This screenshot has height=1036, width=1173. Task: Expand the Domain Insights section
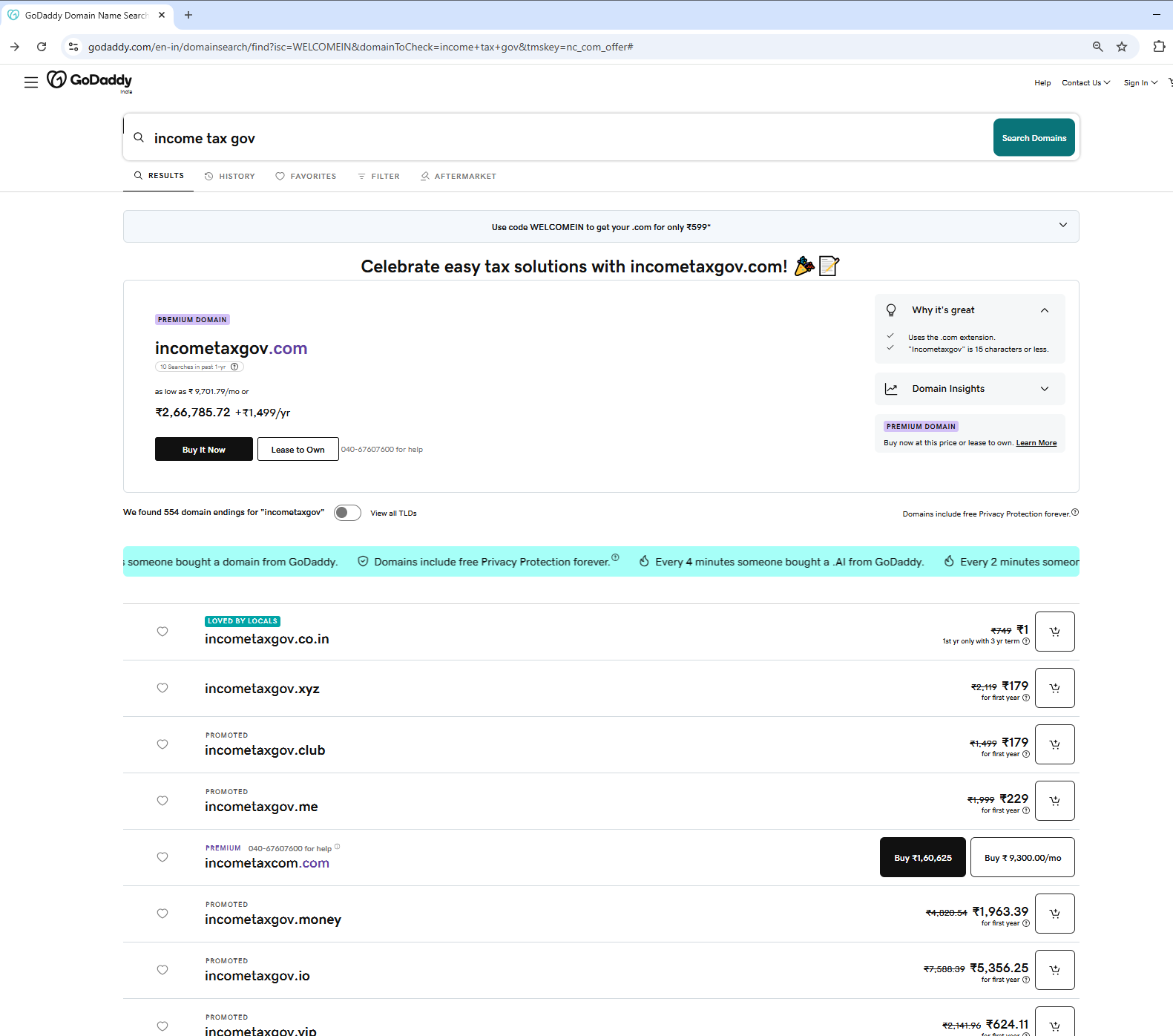click(1045, 389)
